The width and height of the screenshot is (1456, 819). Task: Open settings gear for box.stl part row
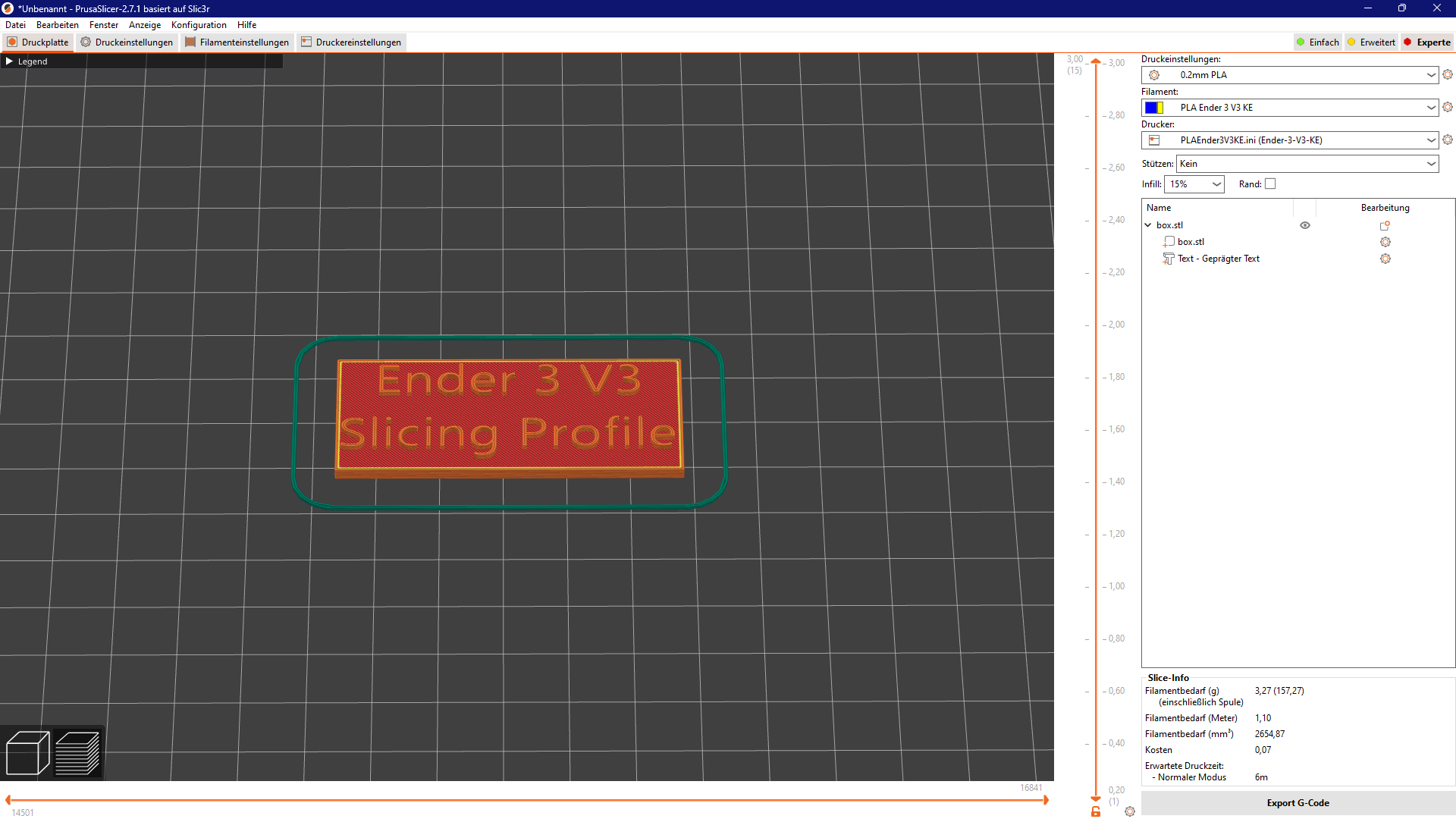click(1385, 242)
